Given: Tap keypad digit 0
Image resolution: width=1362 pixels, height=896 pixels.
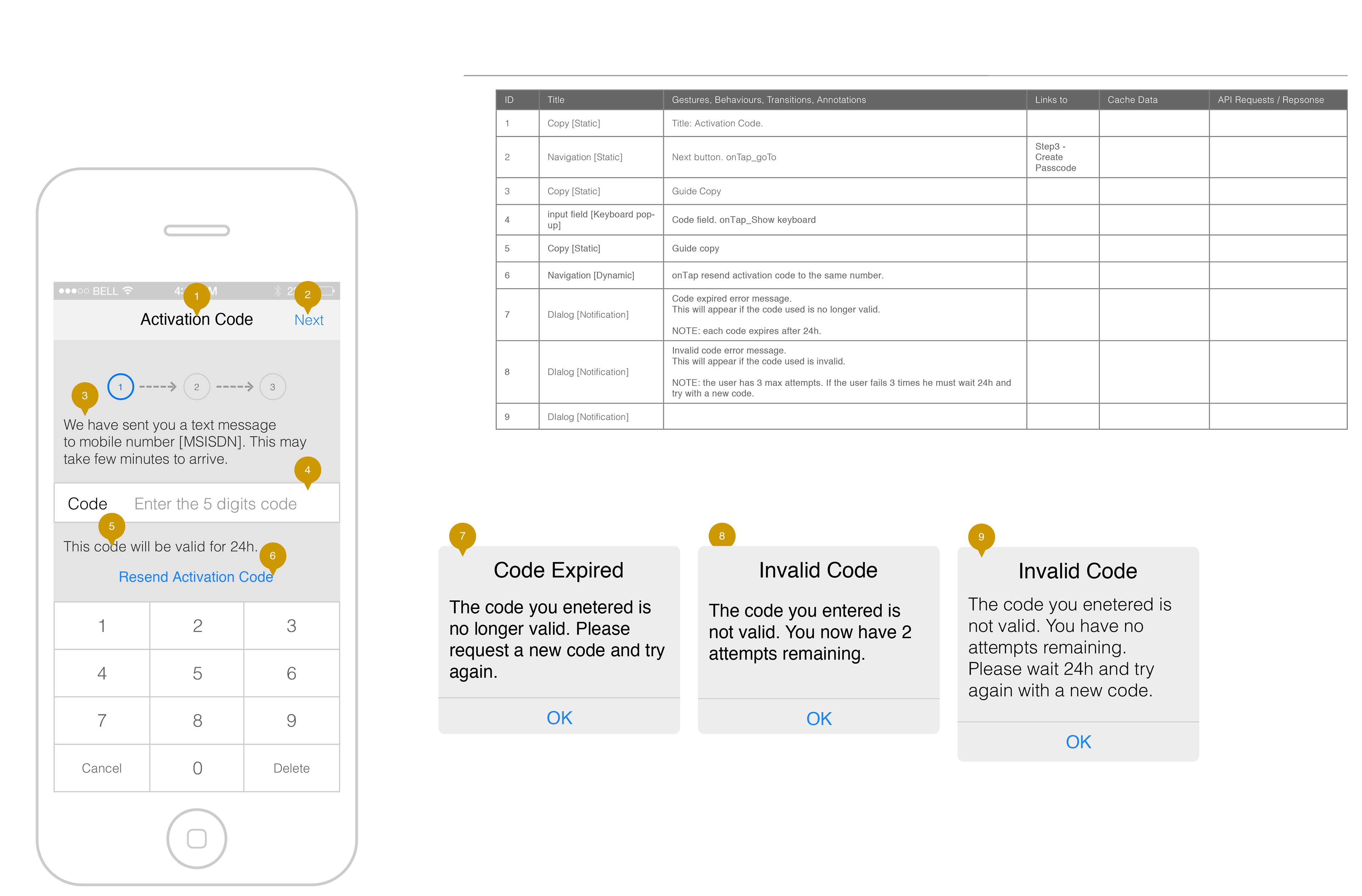Looking at the screenshot, I should [197, 768].
